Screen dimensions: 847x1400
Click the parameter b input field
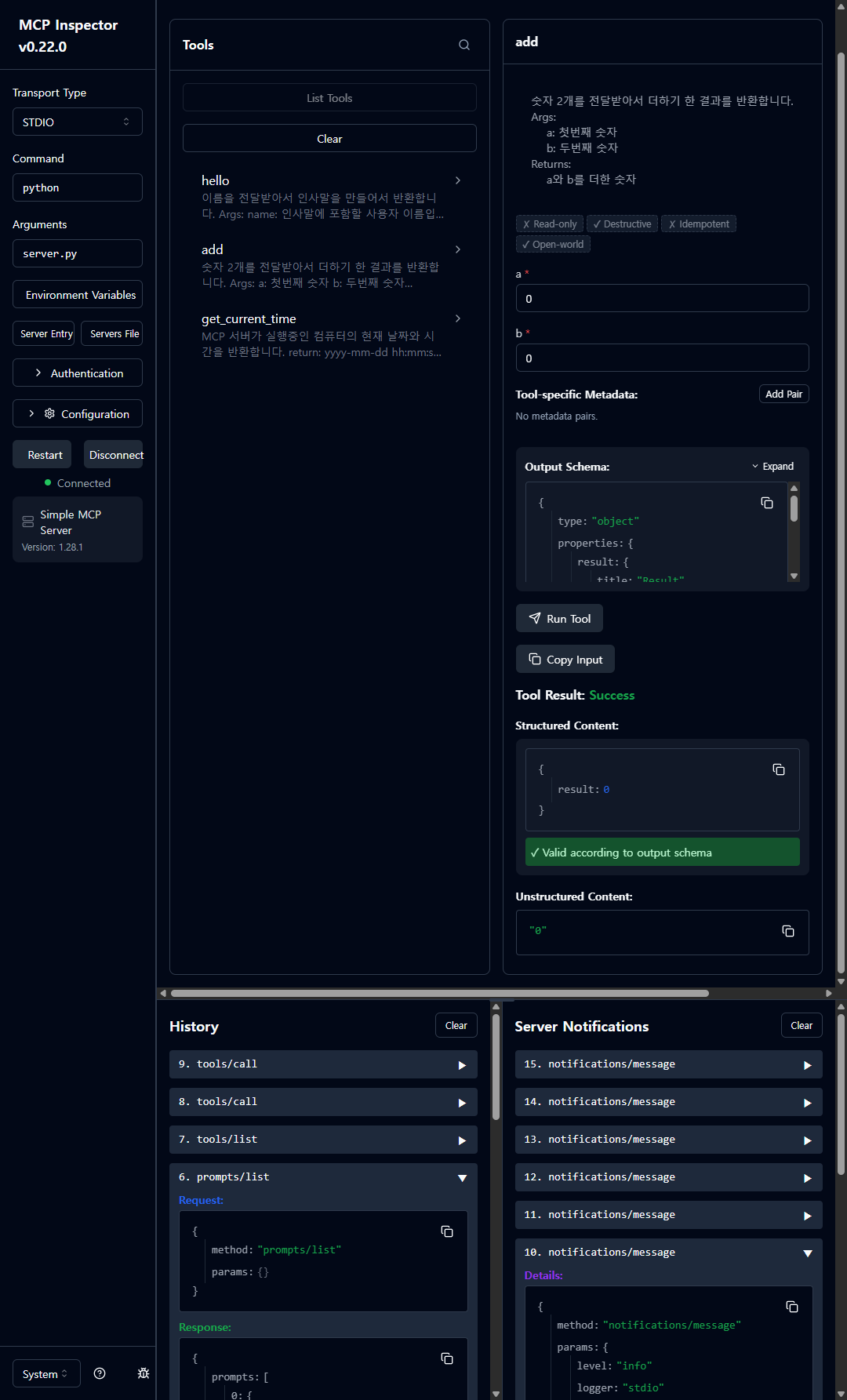pyautogui.click(x=663, y=358)
